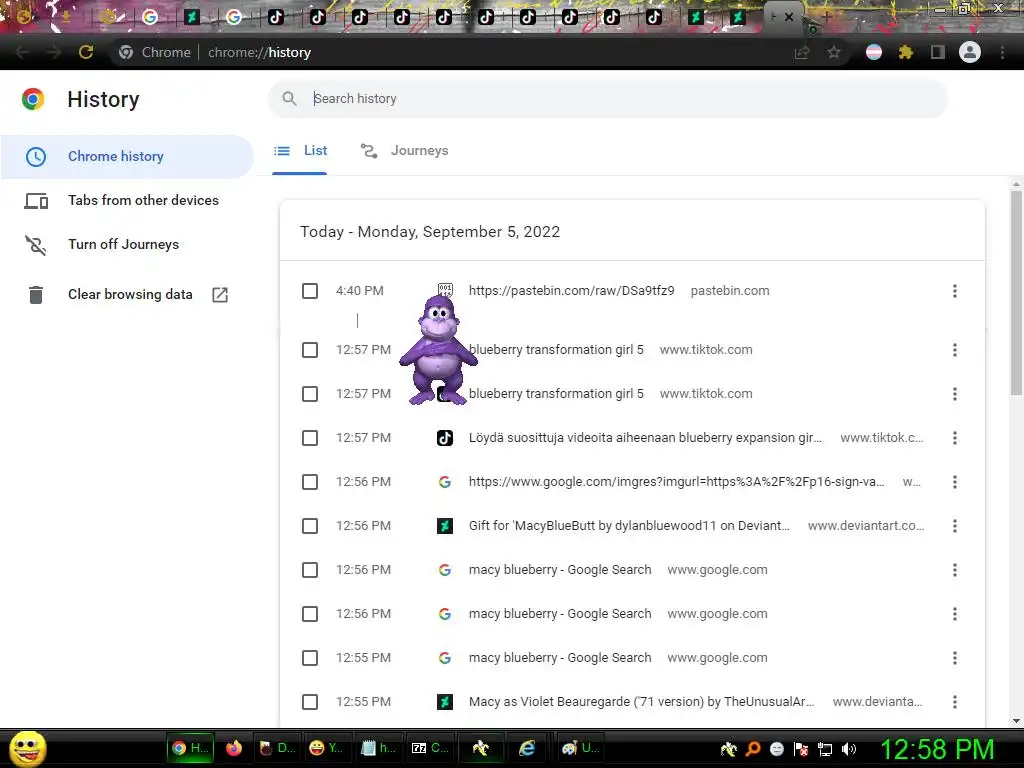Image resolution: width=1024 pixels, height=768 pixels.
Task: Click the network tray icon
Action: 825,749
